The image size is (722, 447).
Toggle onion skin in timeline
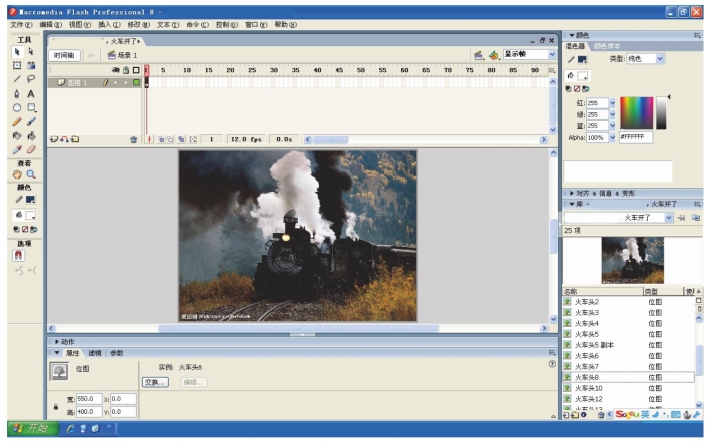(161, 139)
